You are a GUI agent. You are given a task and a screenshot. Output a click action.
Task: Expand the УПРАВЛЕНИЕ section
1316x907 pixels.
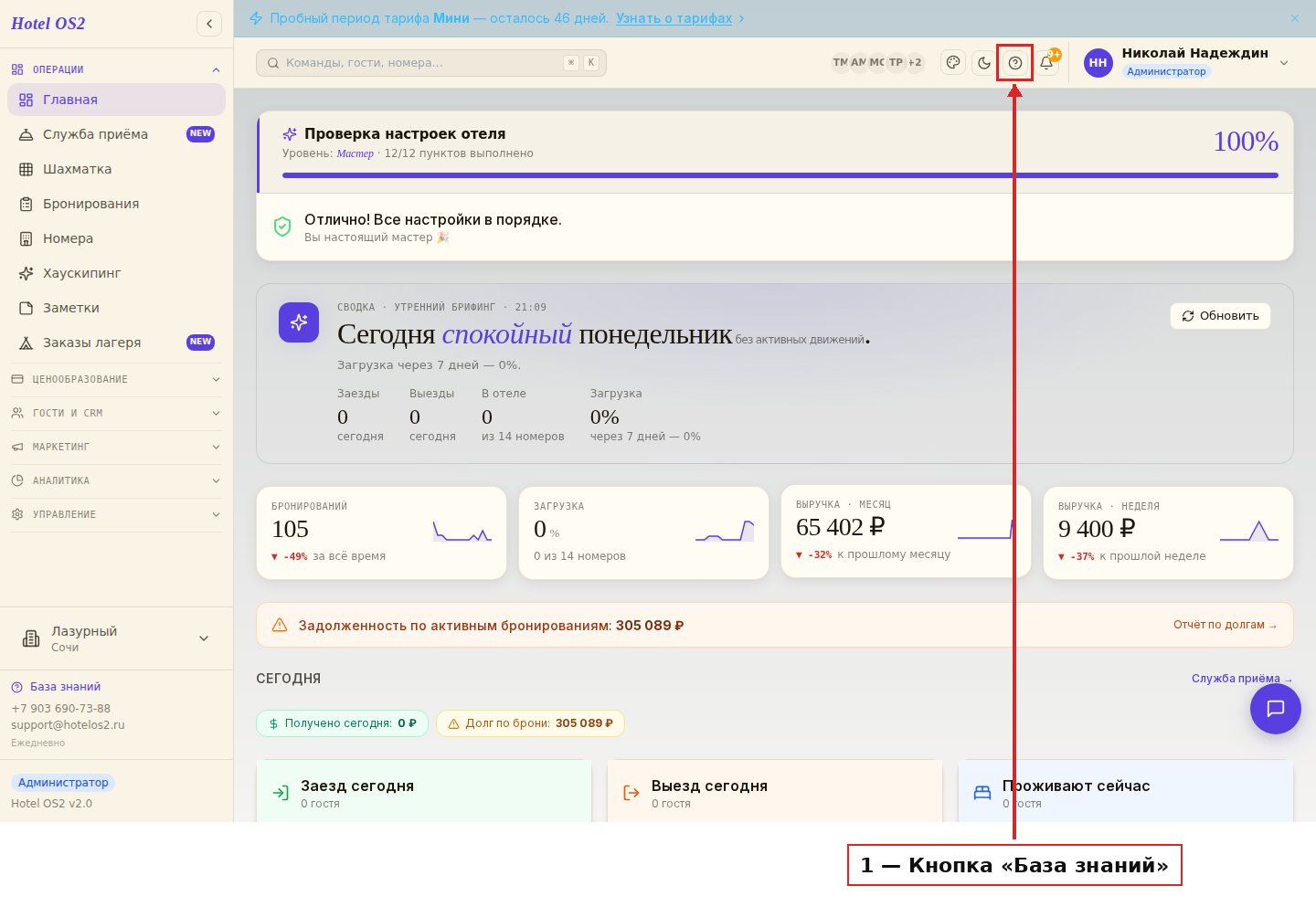click(116, 514)
